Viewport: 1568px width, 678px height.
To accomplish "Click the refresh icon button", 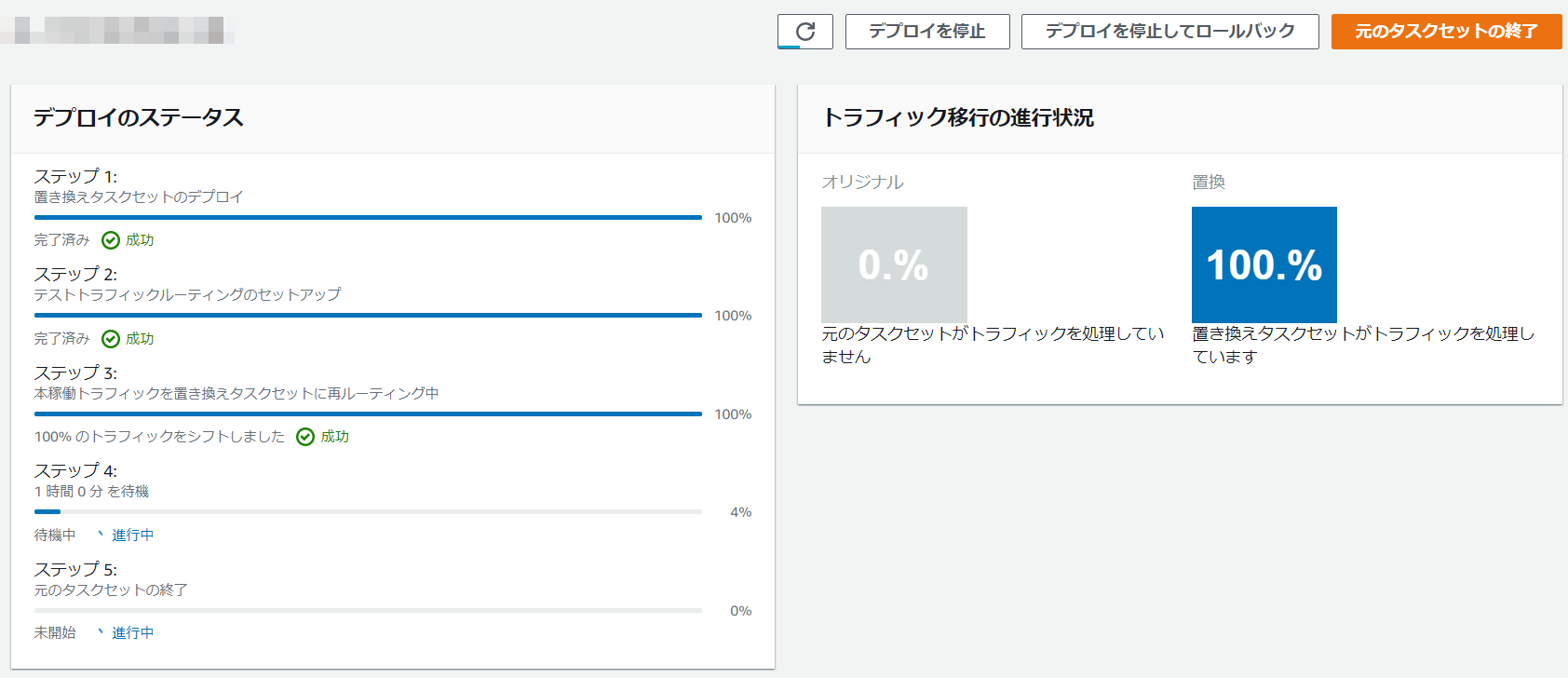I will point(805,32).
